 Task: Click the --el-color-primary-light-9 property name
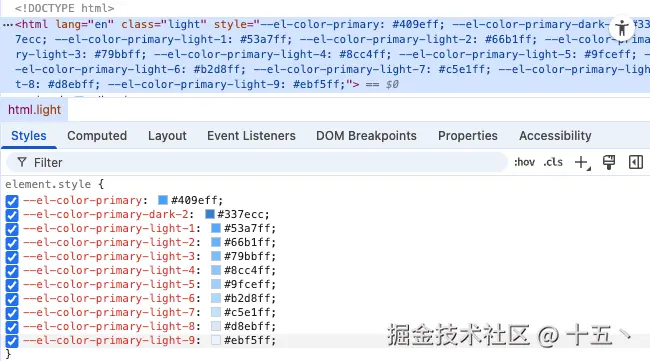(109, 340)
